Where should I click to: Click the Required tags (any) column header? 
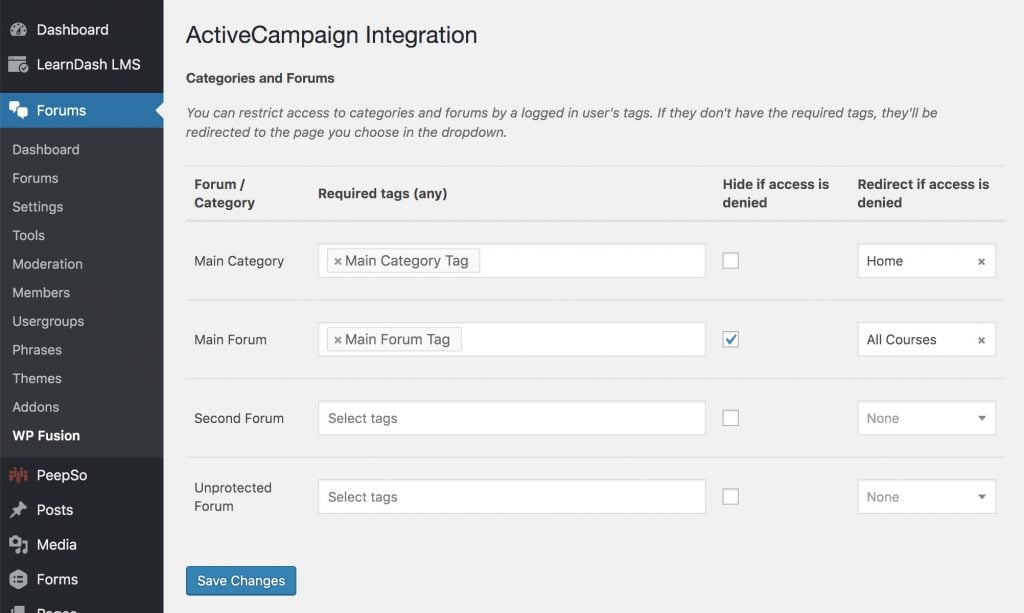(383, 194)
